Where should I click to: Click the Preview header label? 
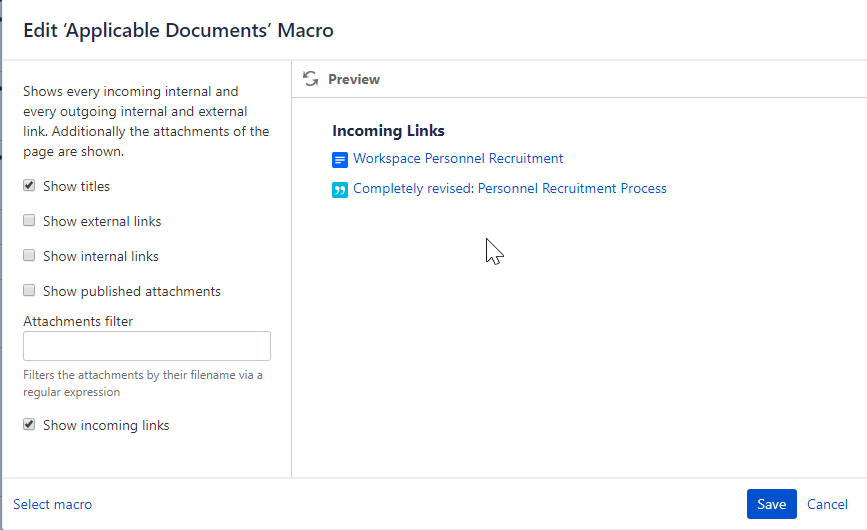tap(354, 79)
